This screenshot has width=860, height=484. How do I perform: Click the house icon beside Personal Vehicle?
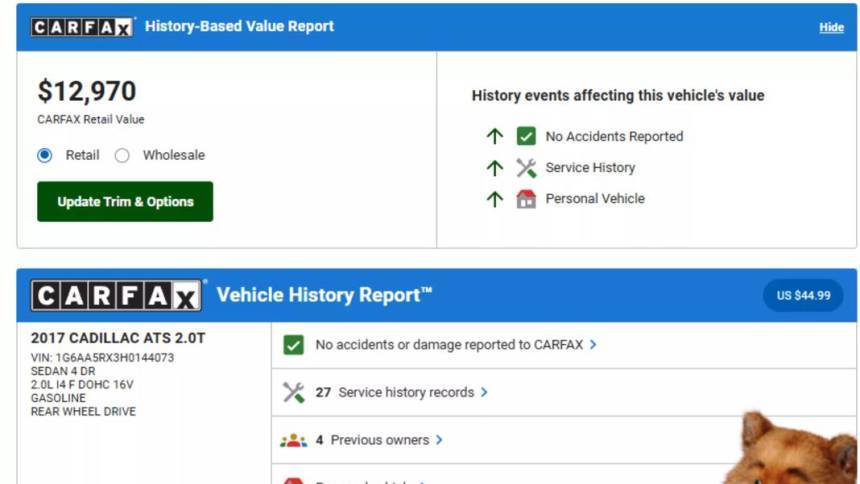pos(526,199)
